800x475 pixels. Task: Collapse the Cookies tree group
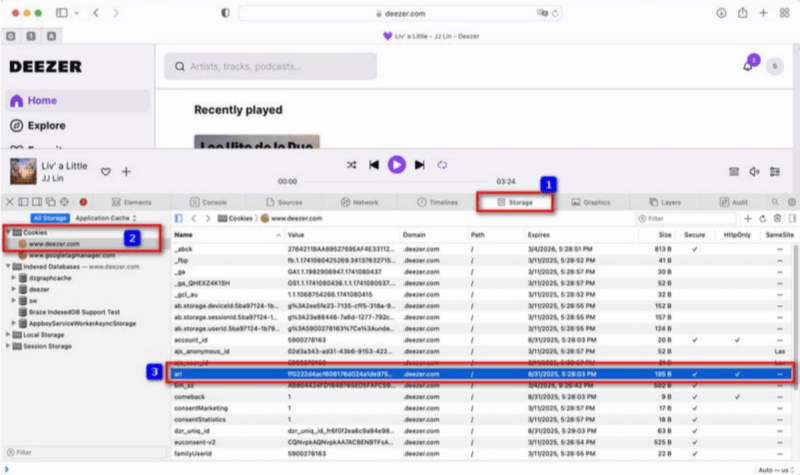(x=8, y=232)
